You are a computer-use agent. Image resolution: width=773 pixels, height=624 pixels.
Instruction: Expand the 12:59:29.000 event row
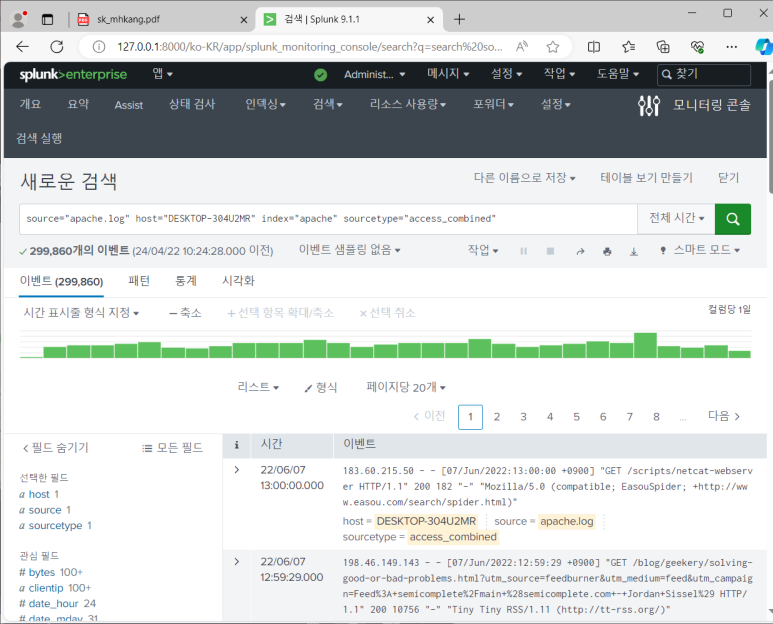click(237, 561)
